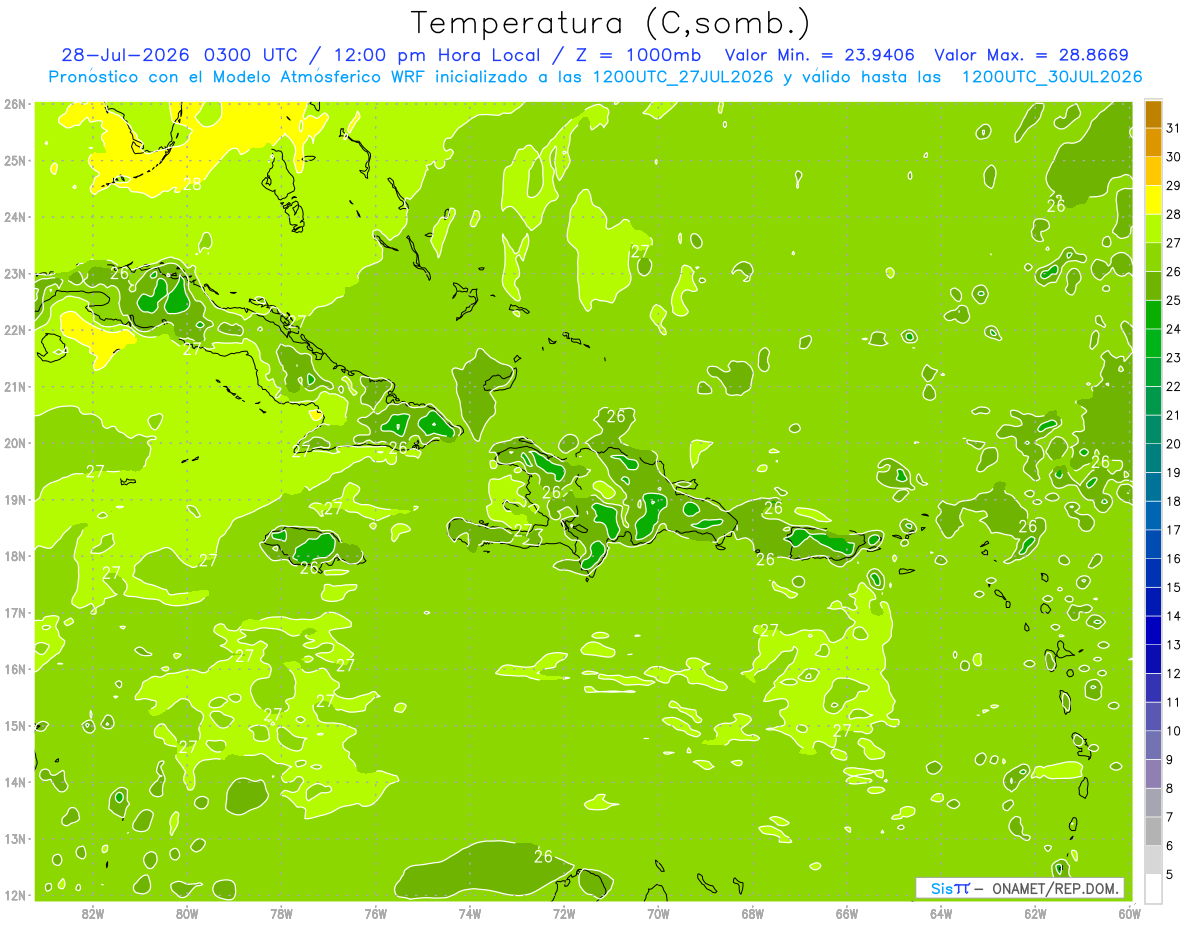This screenshot has width=1200, height=927.
Task: Click longitude axis label '76W'
Action: [x=376, y=913]
